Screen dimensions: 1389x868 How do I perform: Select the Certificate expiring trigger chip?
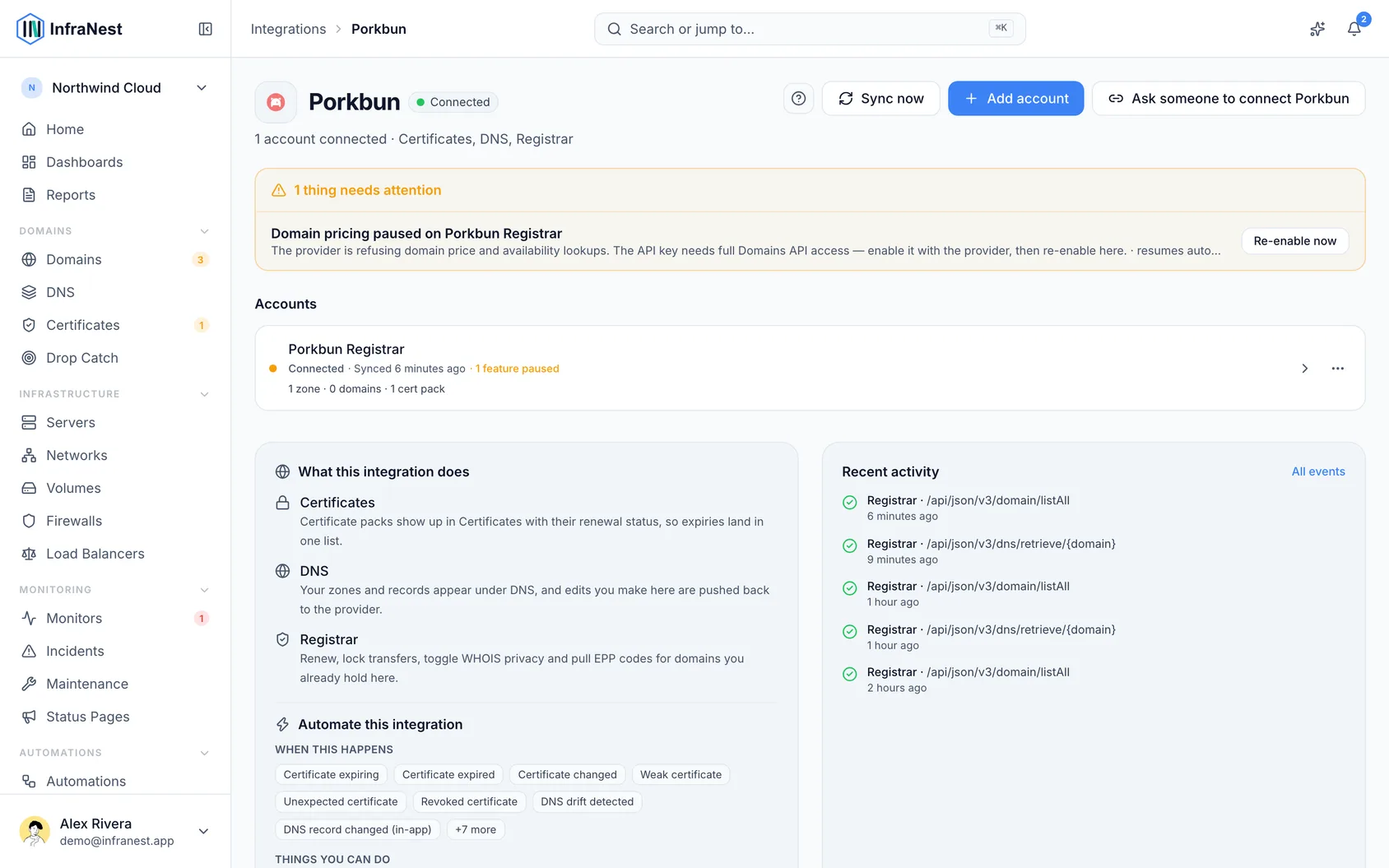coord(331,775)
